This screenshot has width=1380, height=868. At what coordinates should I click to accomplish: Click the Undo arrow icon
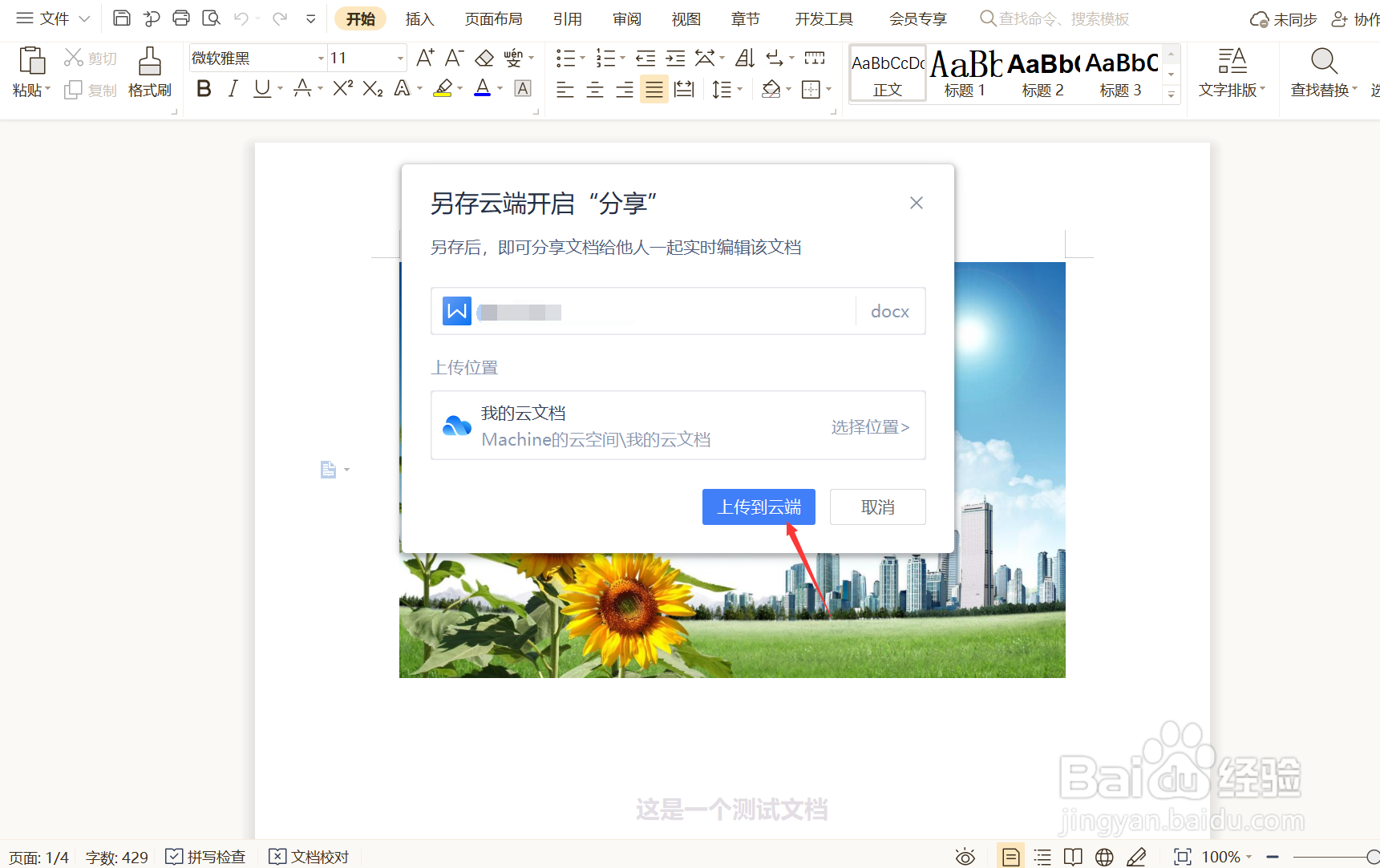tap(241, 18)
